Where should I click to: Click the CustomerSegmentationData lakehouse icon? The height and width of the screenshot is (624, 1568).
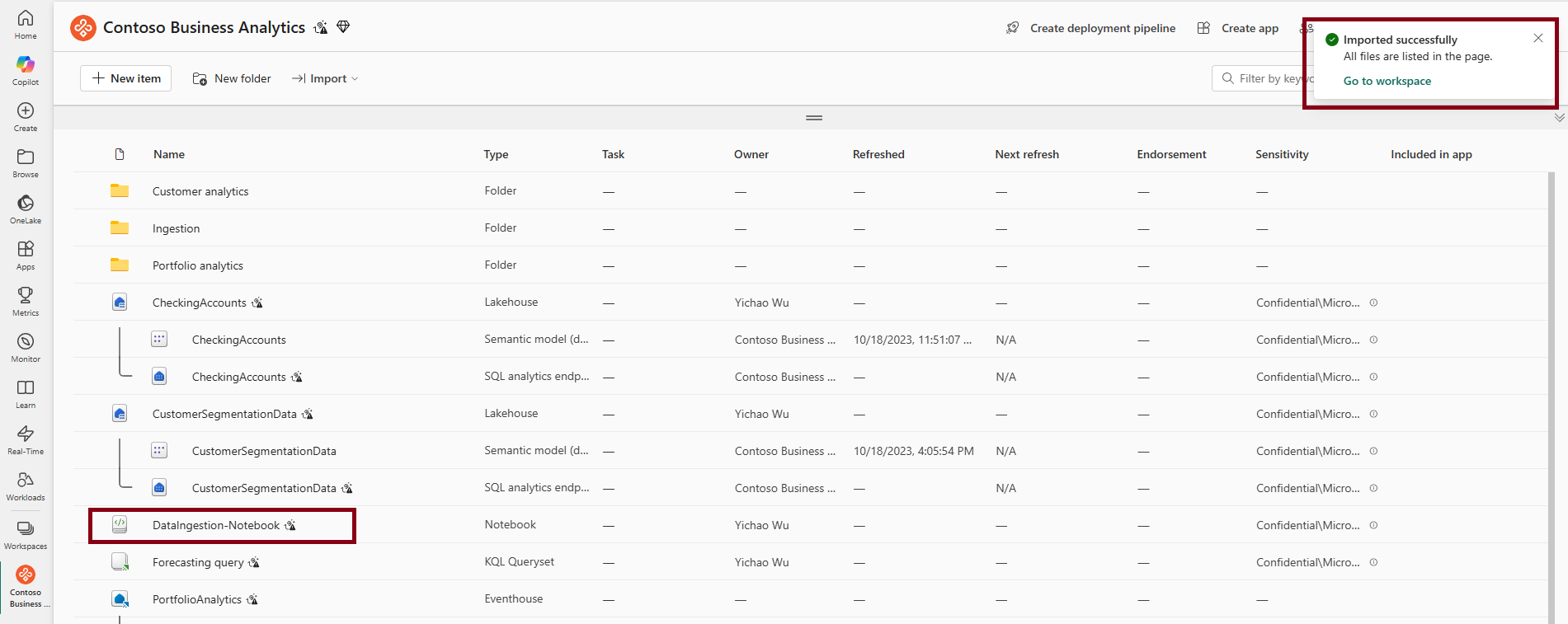coord(120,414)
